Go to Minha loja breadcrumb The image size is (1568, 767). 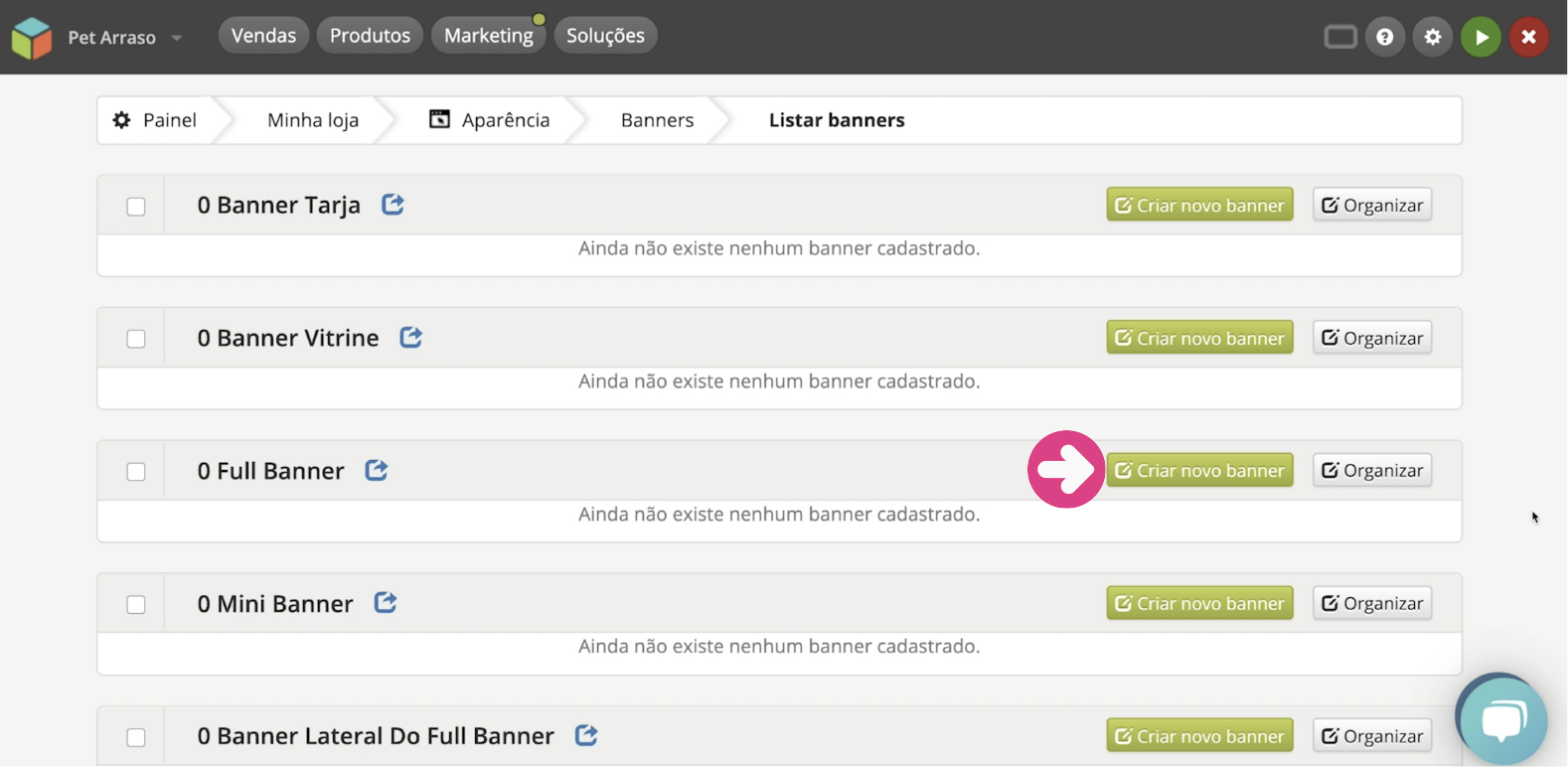[313, 120]
